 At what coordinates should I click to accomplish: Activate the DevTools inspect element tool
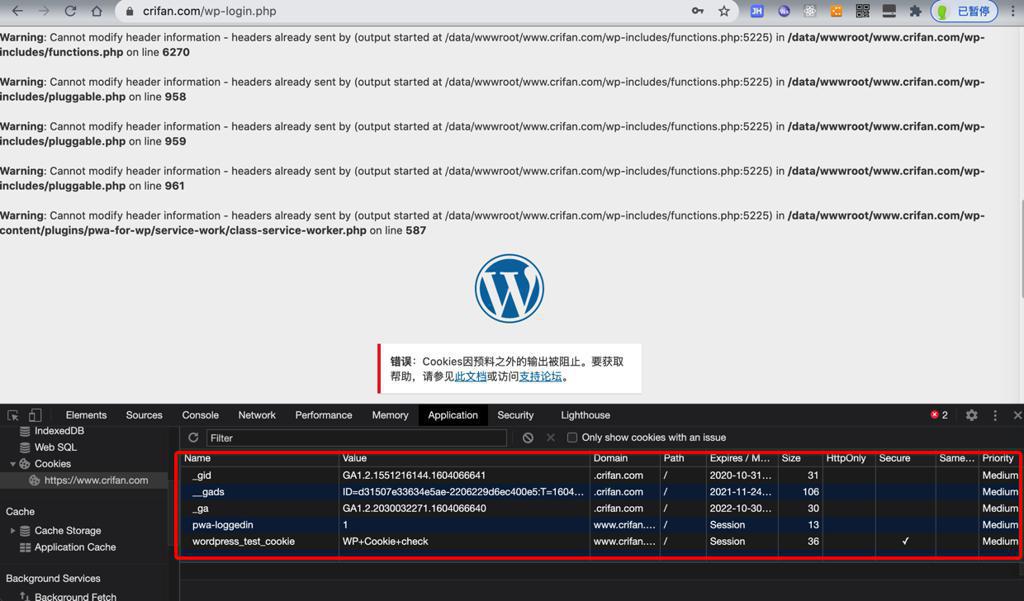click(12, 415)
